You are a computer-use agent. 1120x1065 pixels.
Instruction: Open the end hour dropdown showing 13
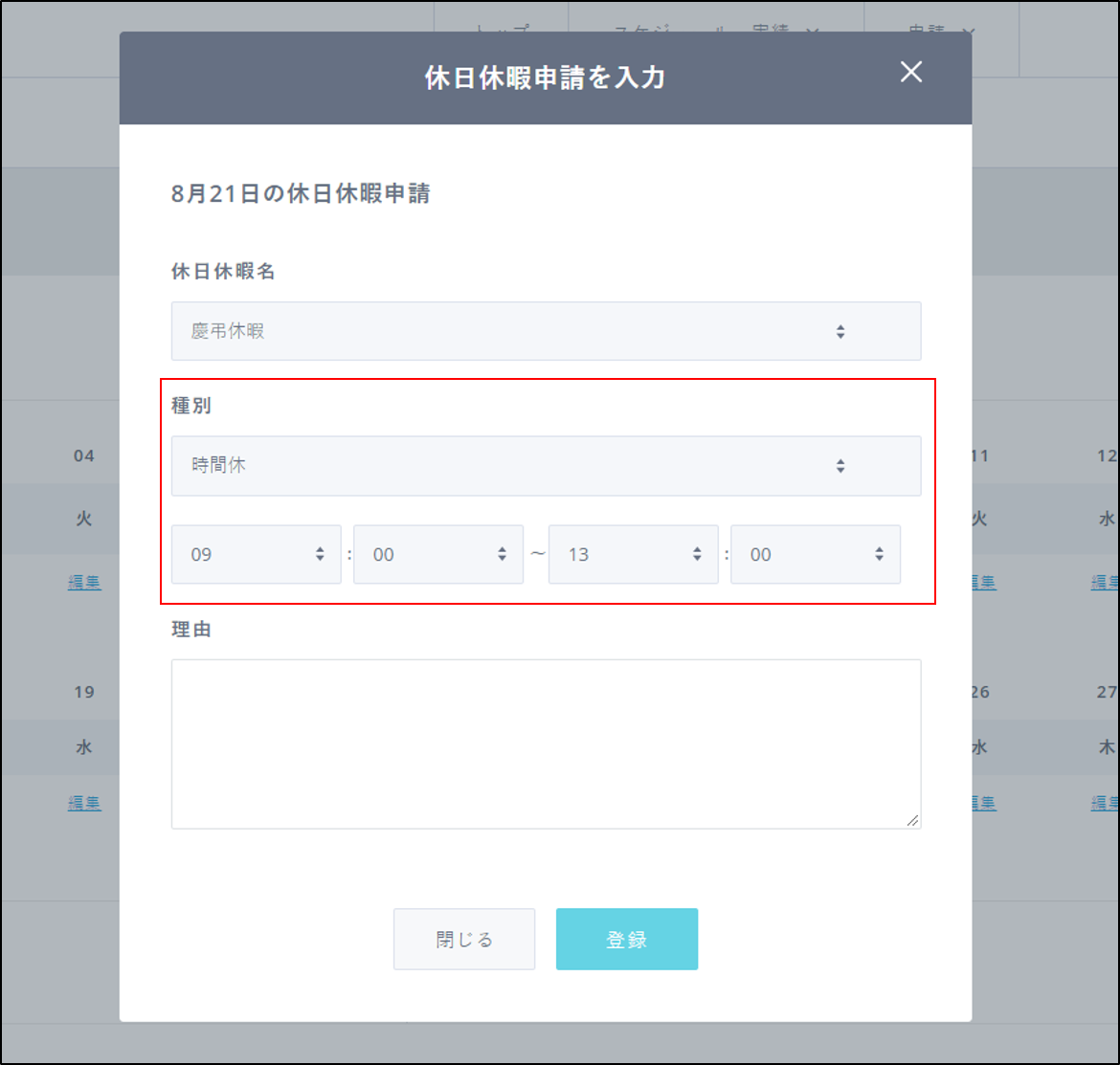coord(633,554)
